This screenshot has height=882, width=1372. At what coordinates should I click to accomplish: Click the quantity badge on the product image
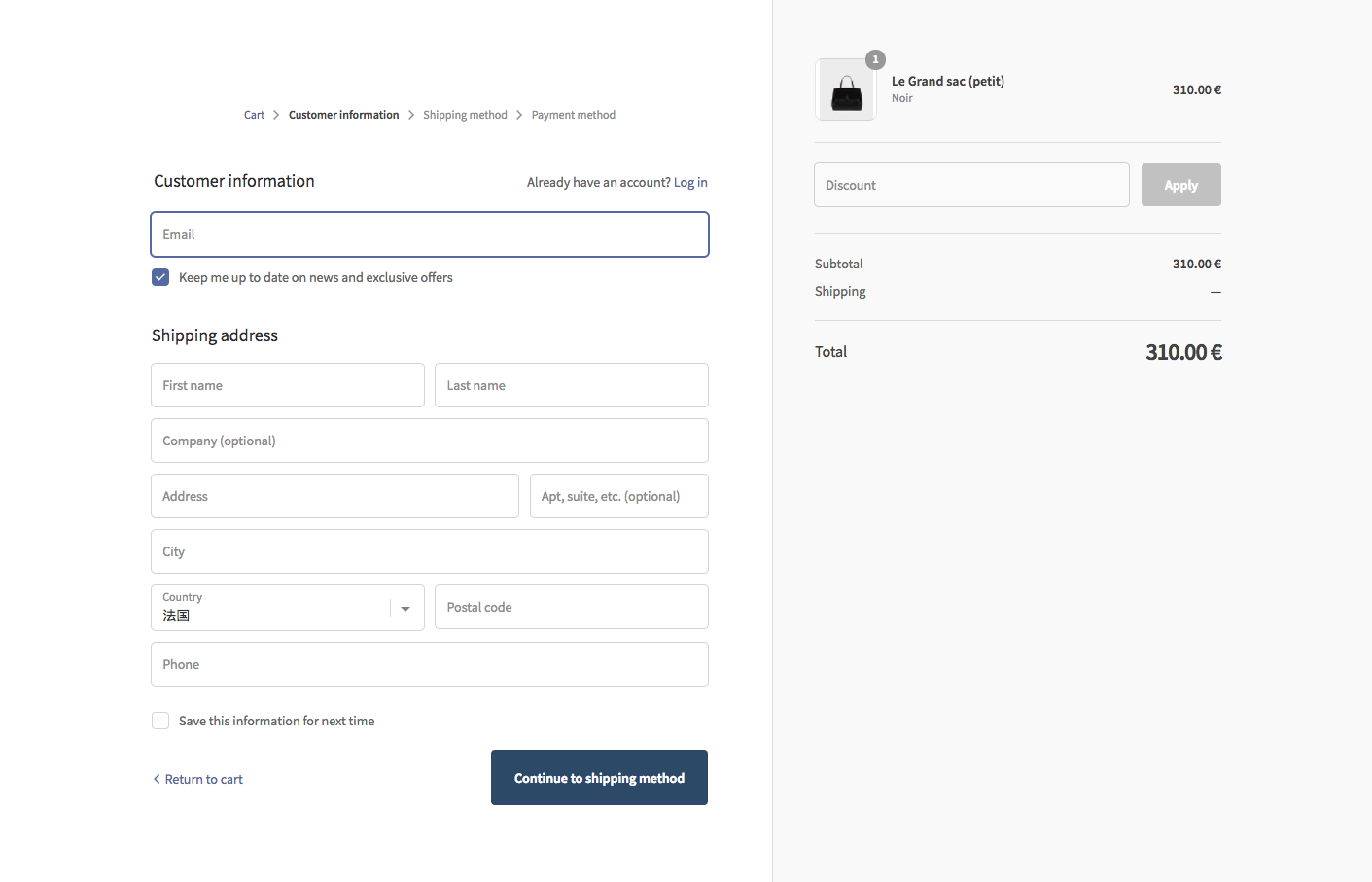(875, 59)
